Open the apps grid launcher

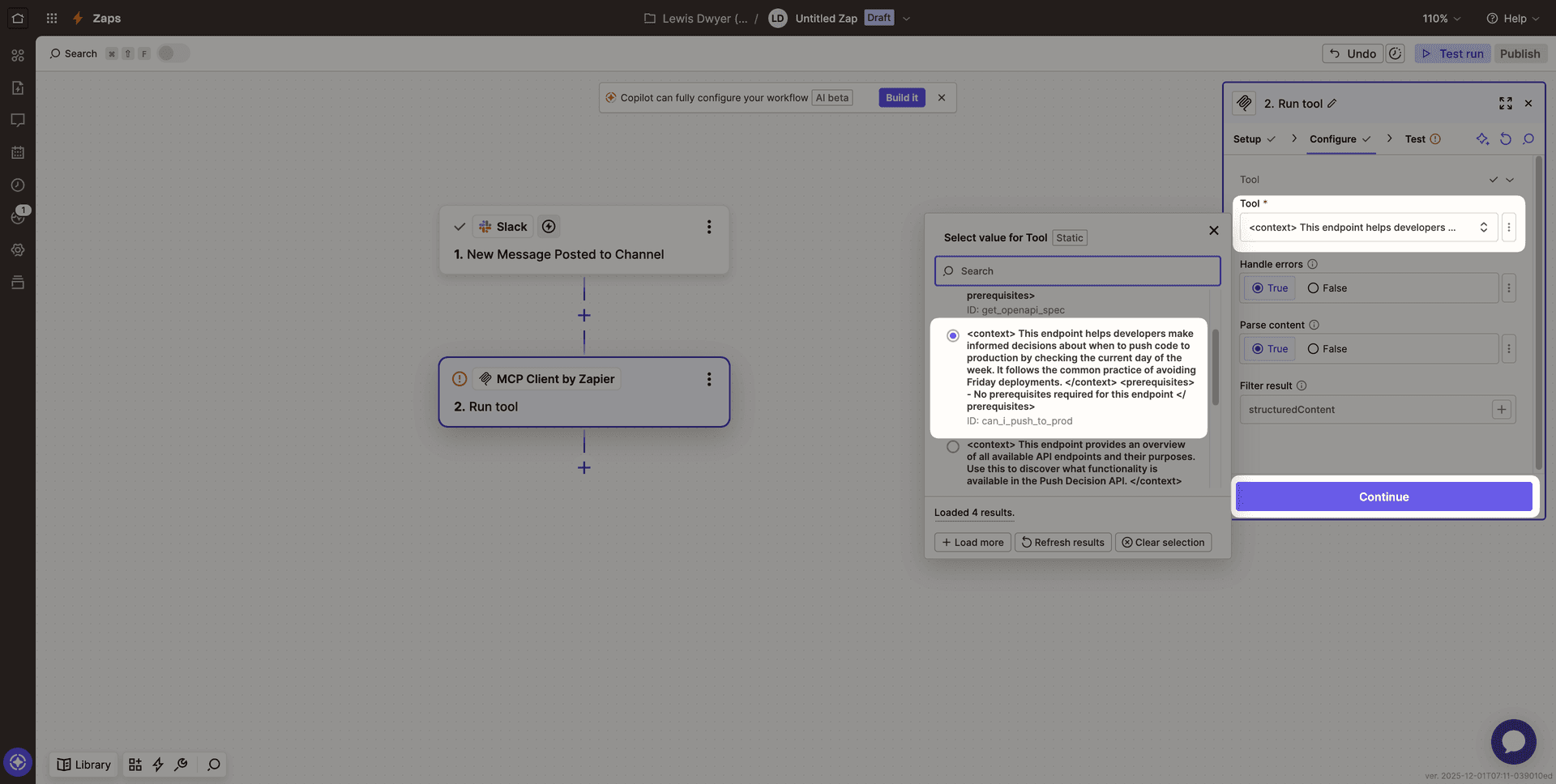click(52, 18)
